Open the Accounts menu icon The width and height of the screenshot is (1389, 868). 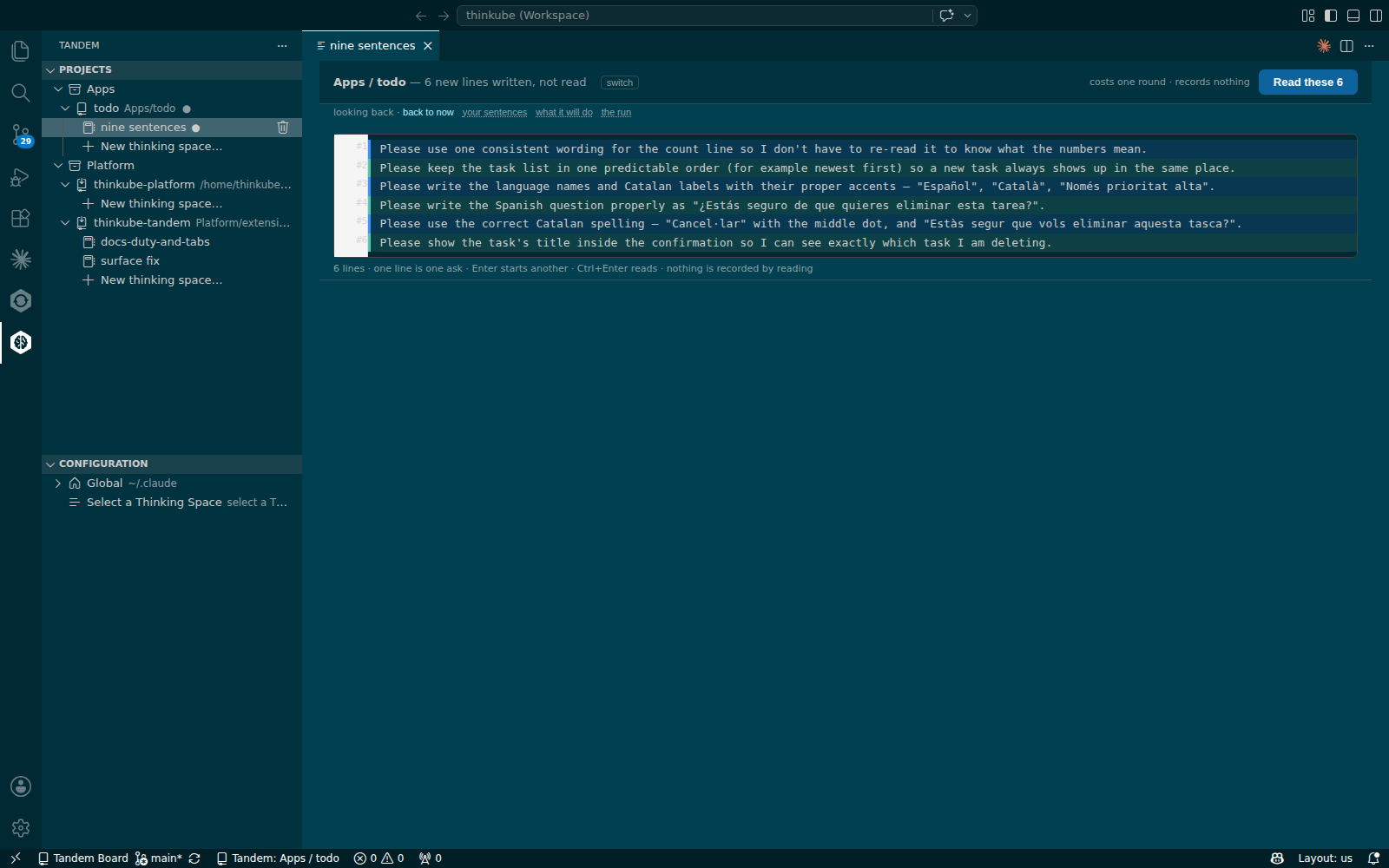(21, 786)
